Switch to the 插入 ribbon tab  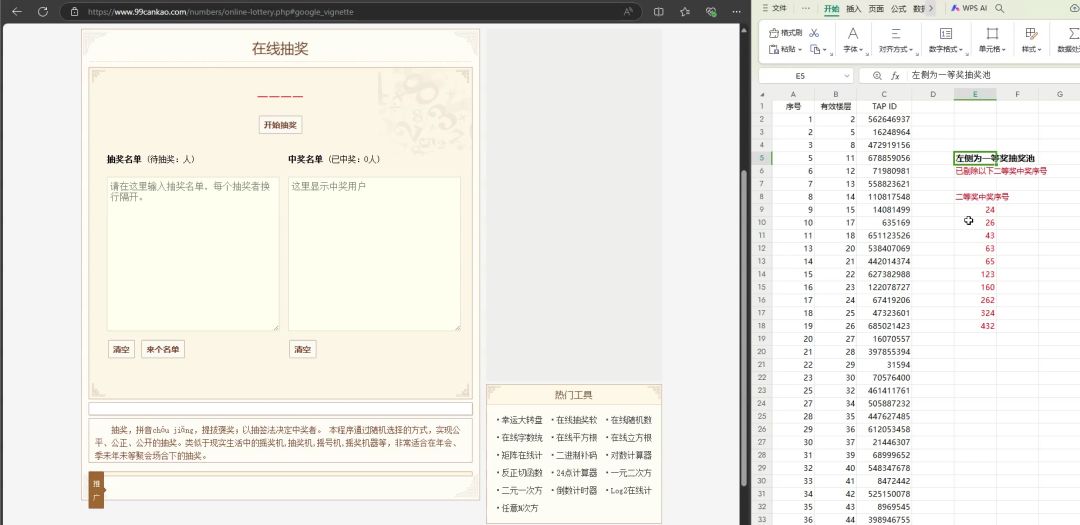[x=853, y=8]
